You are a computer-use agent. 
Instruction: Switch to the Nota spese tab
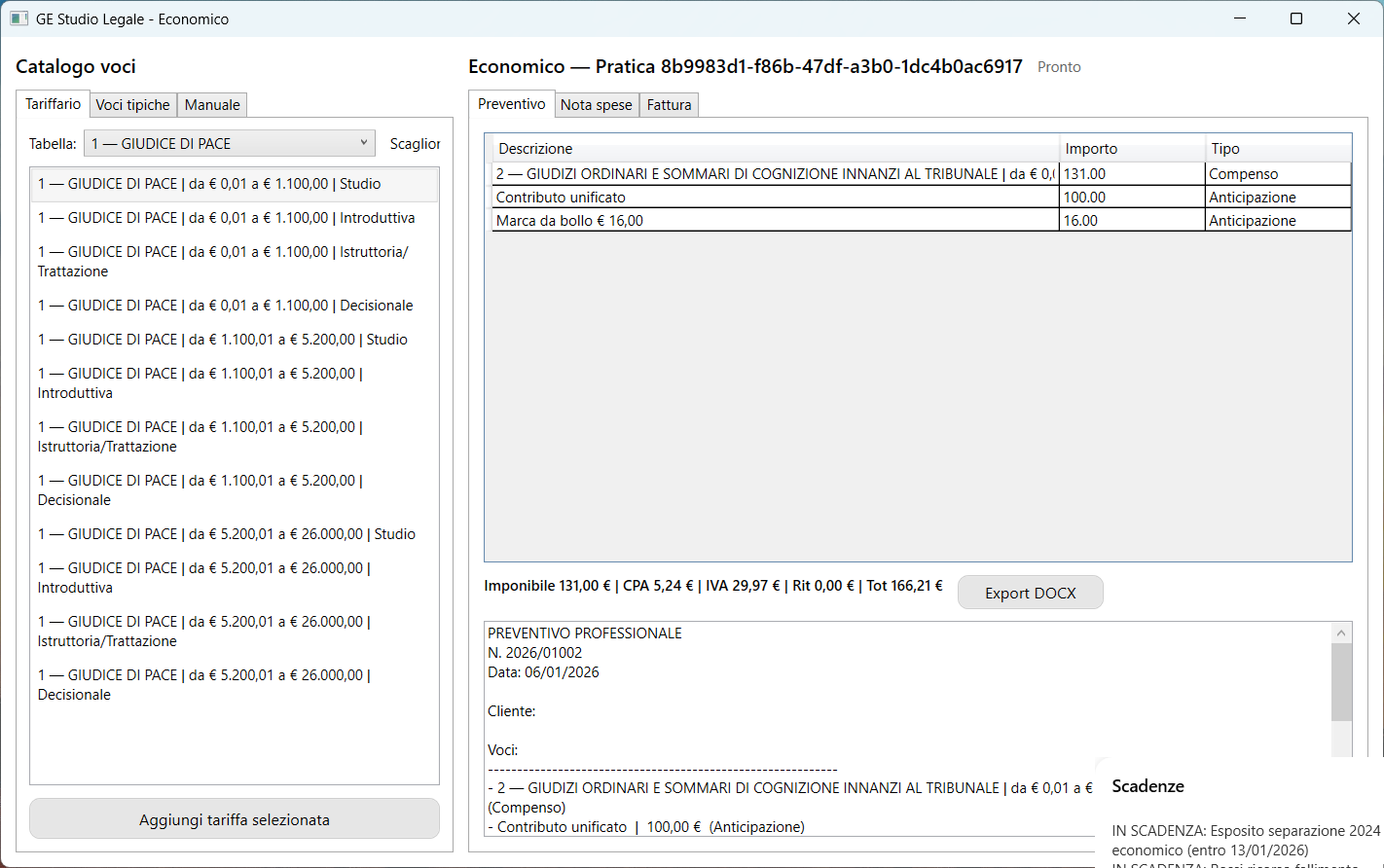[x=596, y=105]
